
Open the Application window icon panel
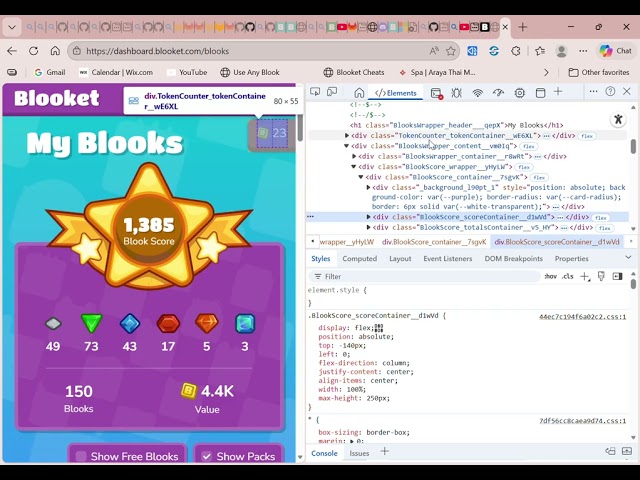tap(540, 93)
